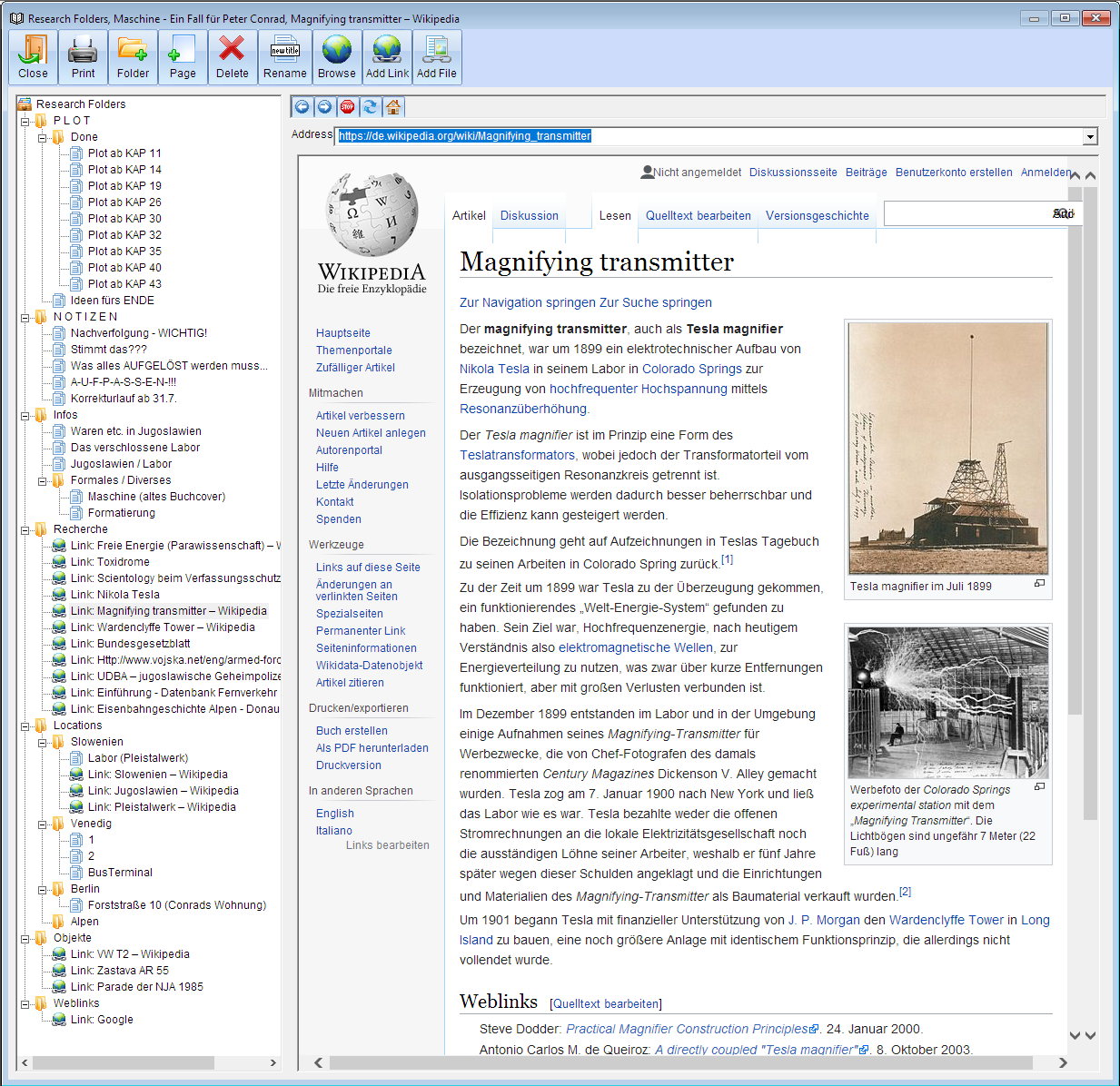
Task: Click the Spenden sidebar link
Action: pyautogui.click(x=339, y=519)
